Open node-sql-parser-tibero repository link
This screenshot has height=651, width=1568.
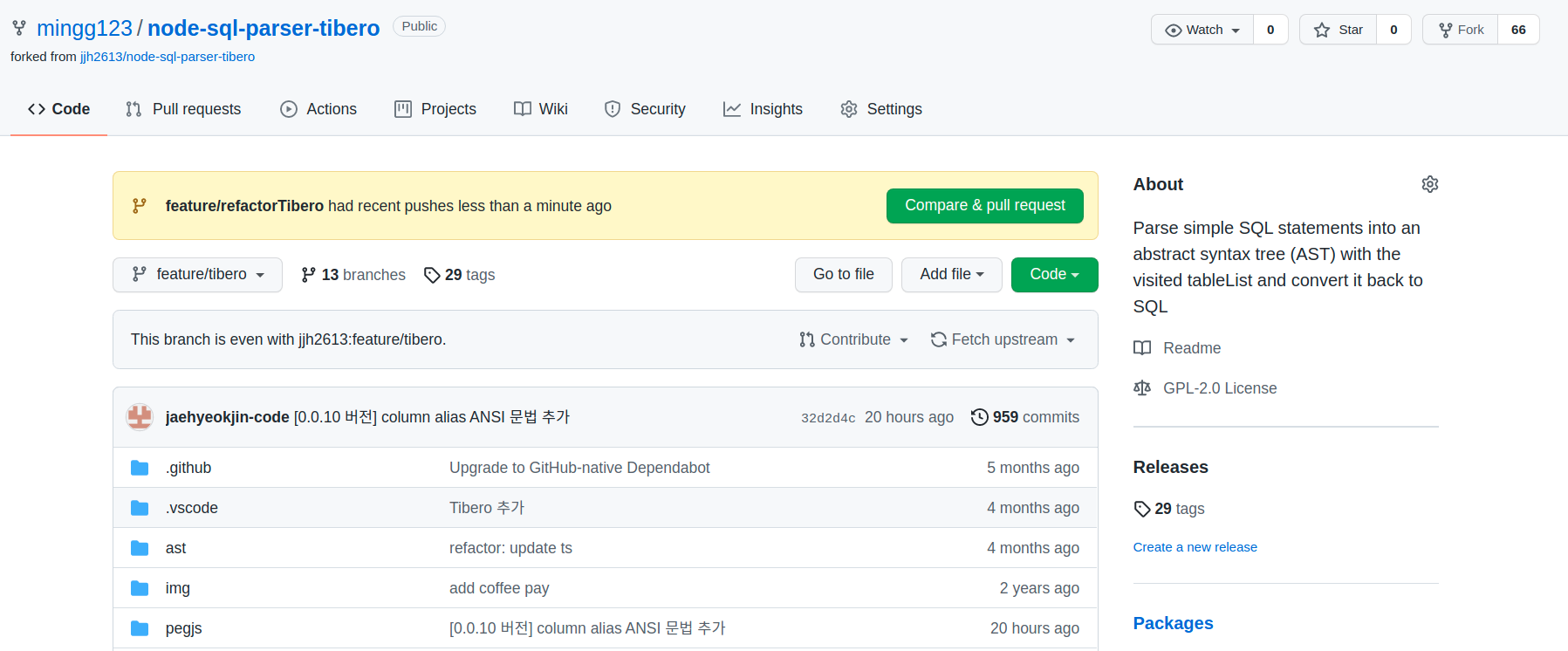point(264,28)
